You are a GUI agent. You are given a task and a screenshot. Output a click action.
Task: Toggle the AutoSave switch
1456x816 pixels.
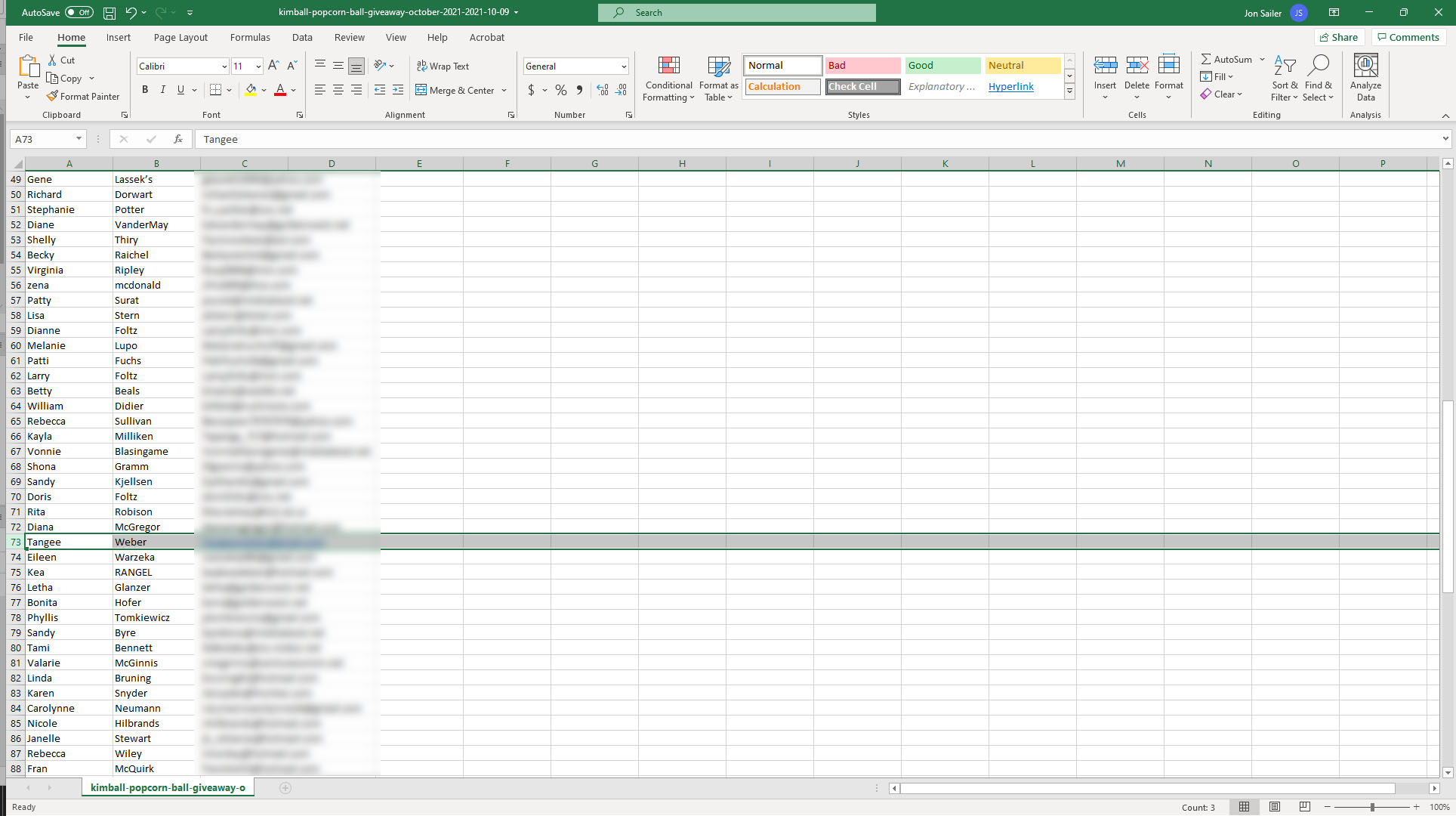pyautogui.click(x=79, y=13)
